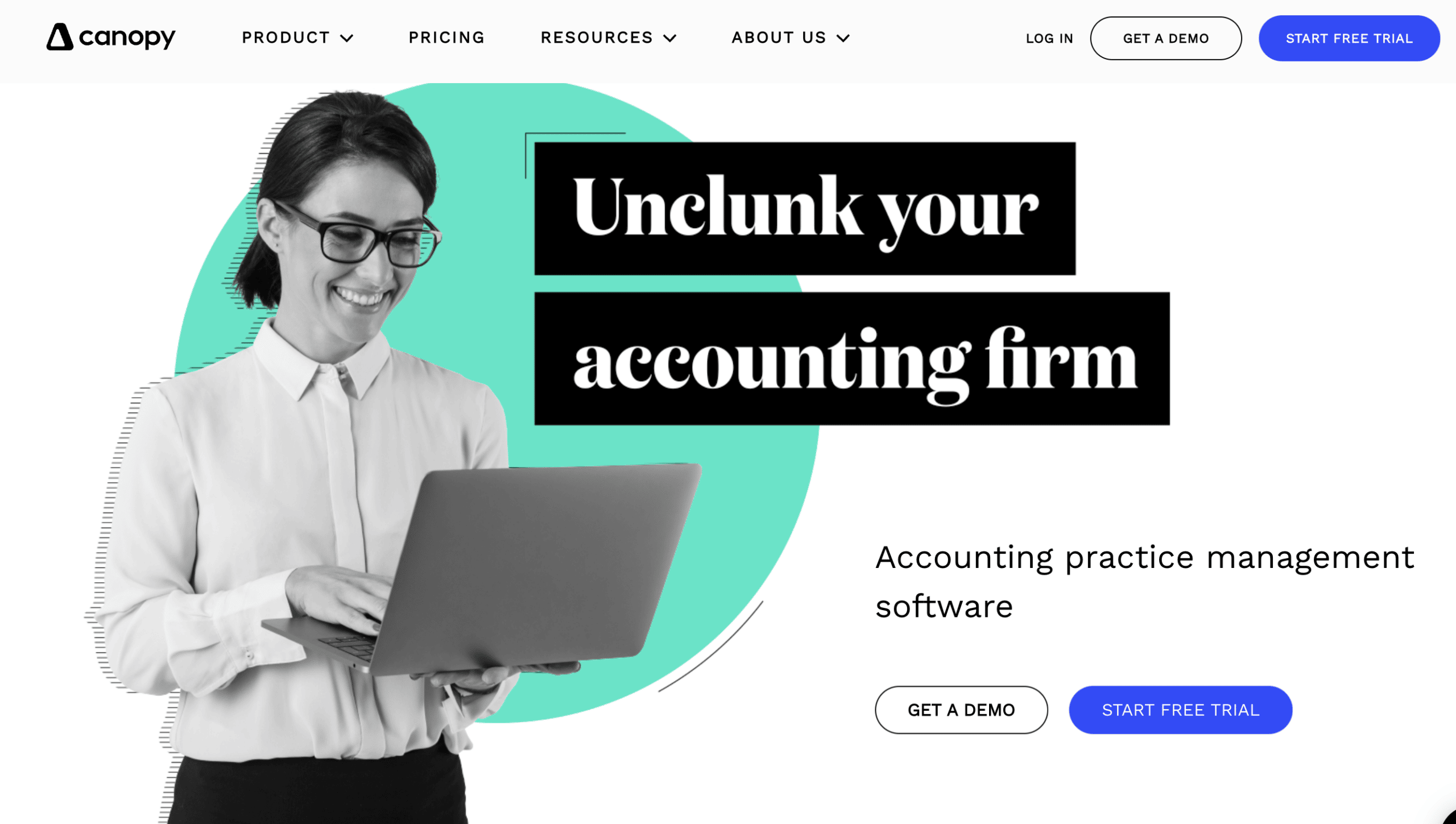Expand the Resources dropdown menu
Image resolution: width=1456 pixels, height=824 pixels.
[608, 37]
